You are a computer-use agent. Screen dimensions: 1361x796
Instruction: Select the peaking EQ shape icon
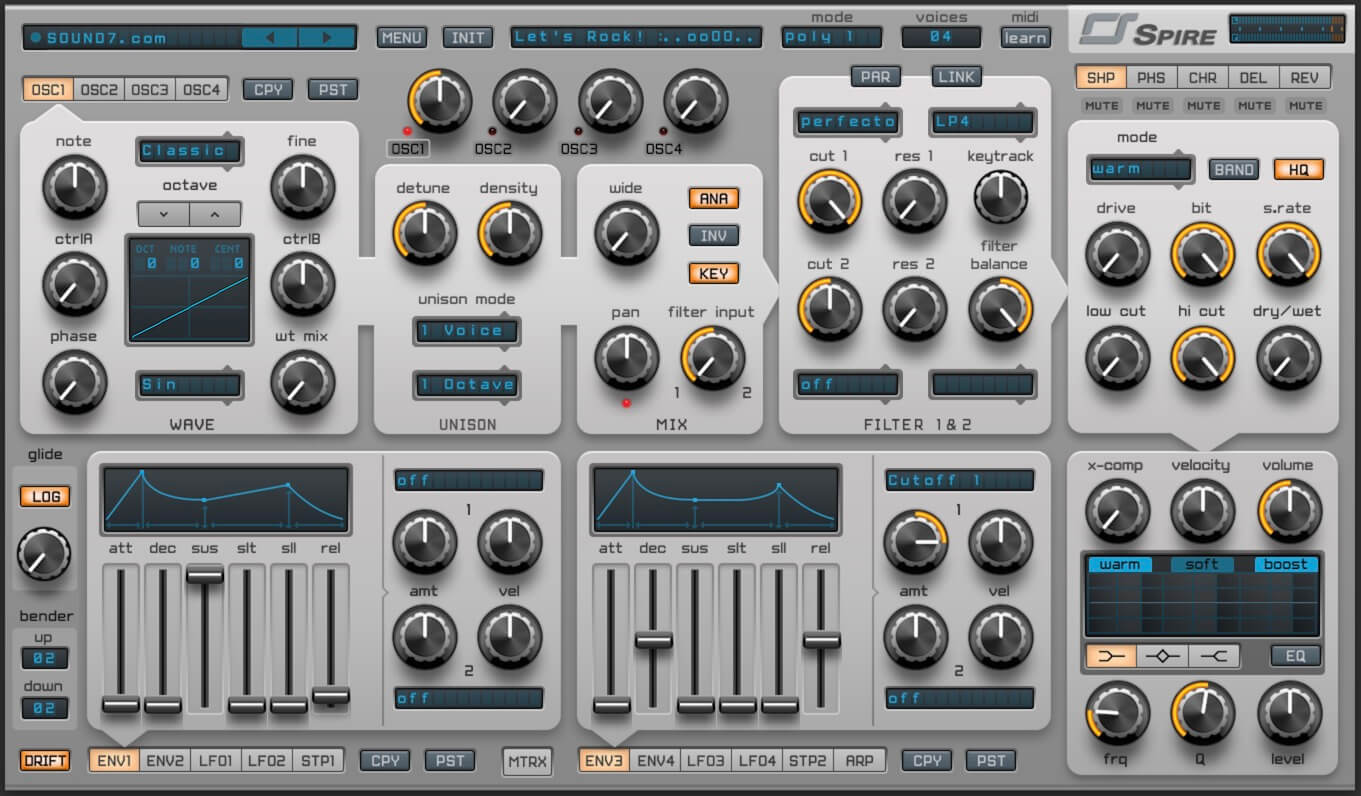1162,656
